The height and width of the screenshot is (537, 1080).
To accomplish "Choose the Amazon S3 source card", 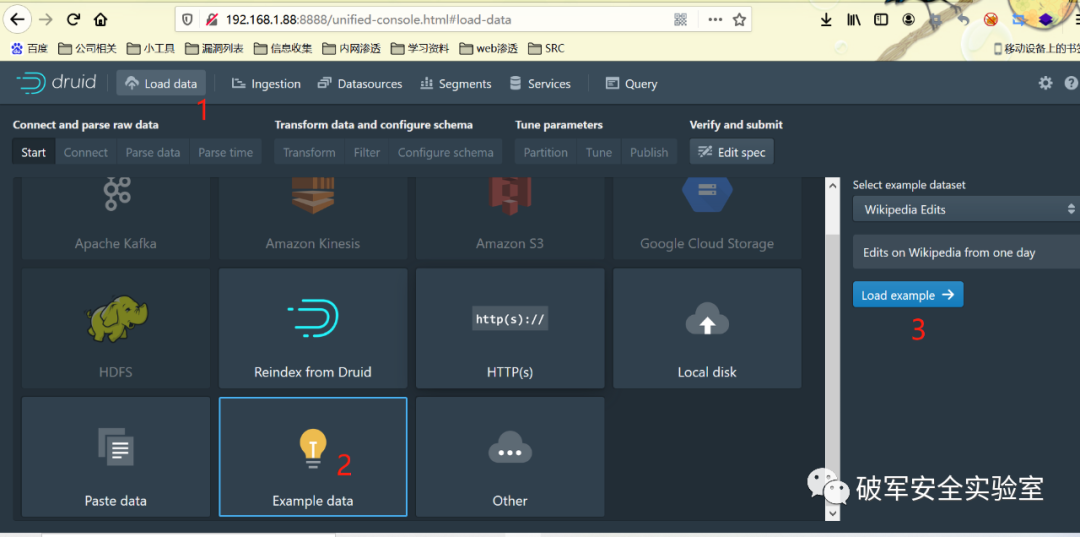I will pos(510,218).
